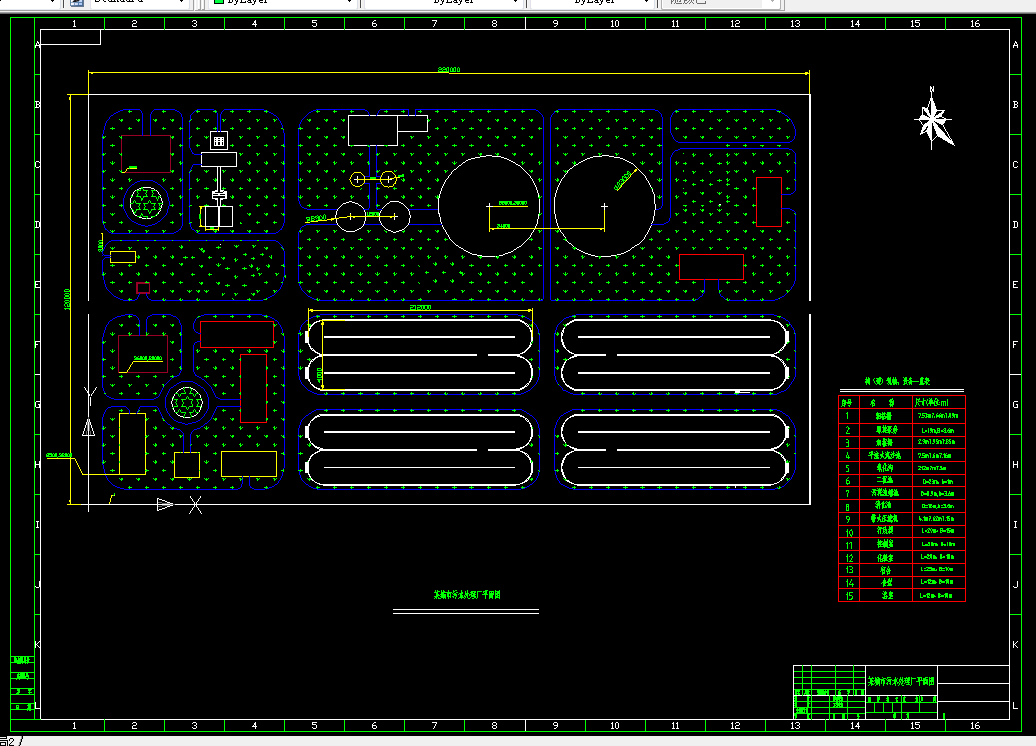The width and height of the screenshot is (1036, 746).
Task: Open the green ByLayer color dropdown
Action: pyautogui.click(x=283, y=3)
